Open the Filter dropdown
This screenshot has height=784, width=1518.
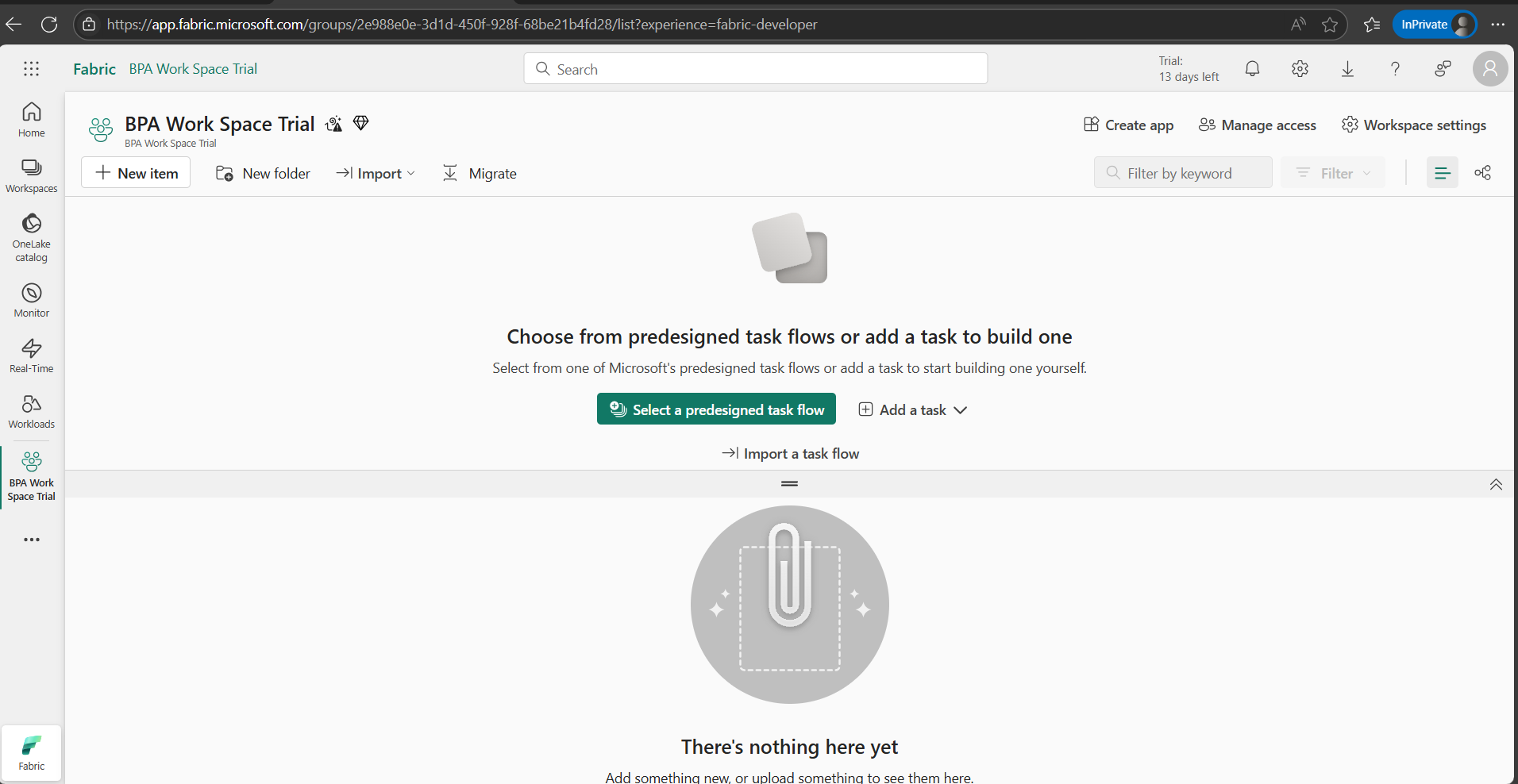(x=1333, y=173)
